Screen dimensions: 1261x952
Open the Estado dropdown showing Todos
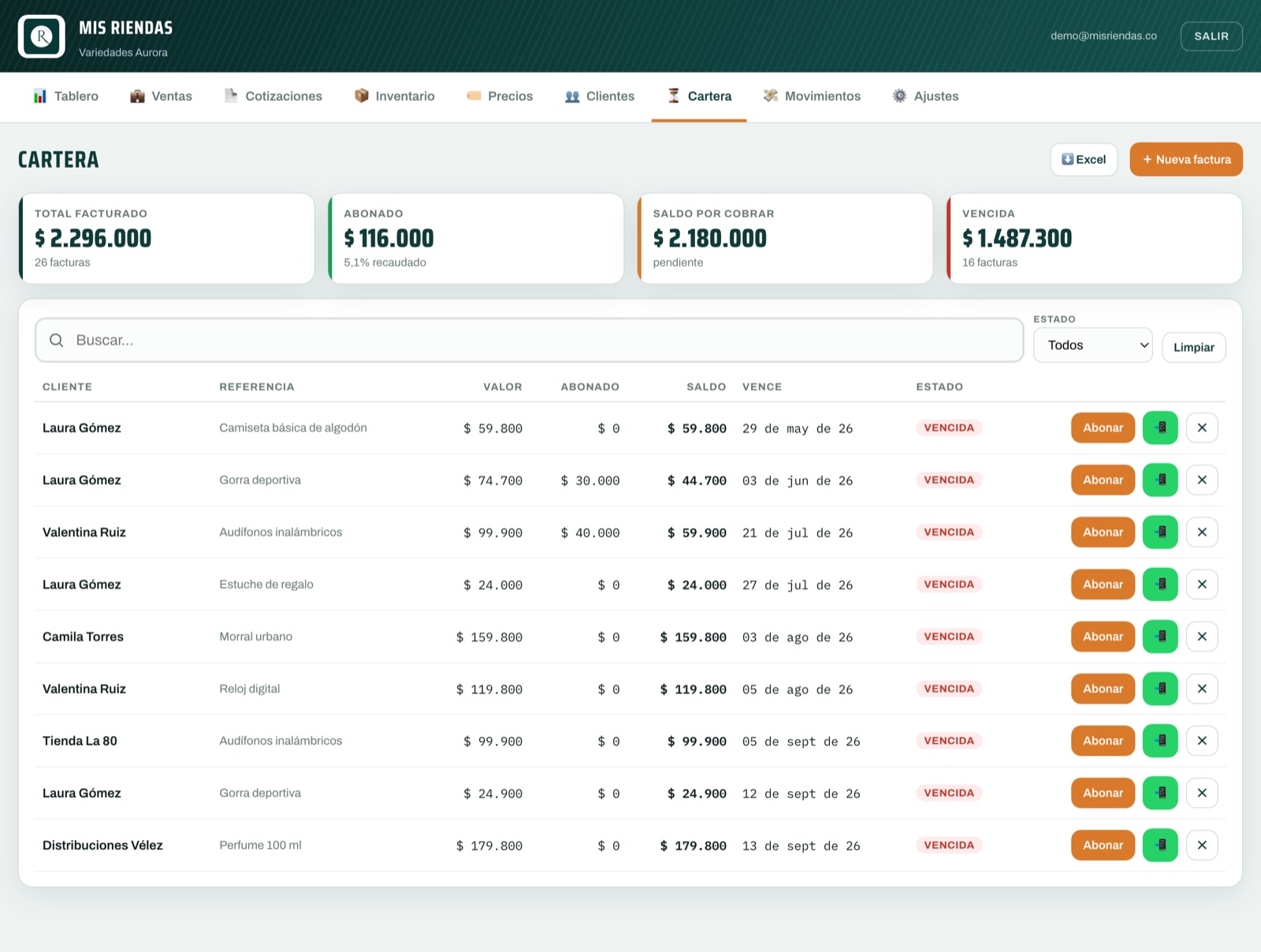pos(1092,345)
